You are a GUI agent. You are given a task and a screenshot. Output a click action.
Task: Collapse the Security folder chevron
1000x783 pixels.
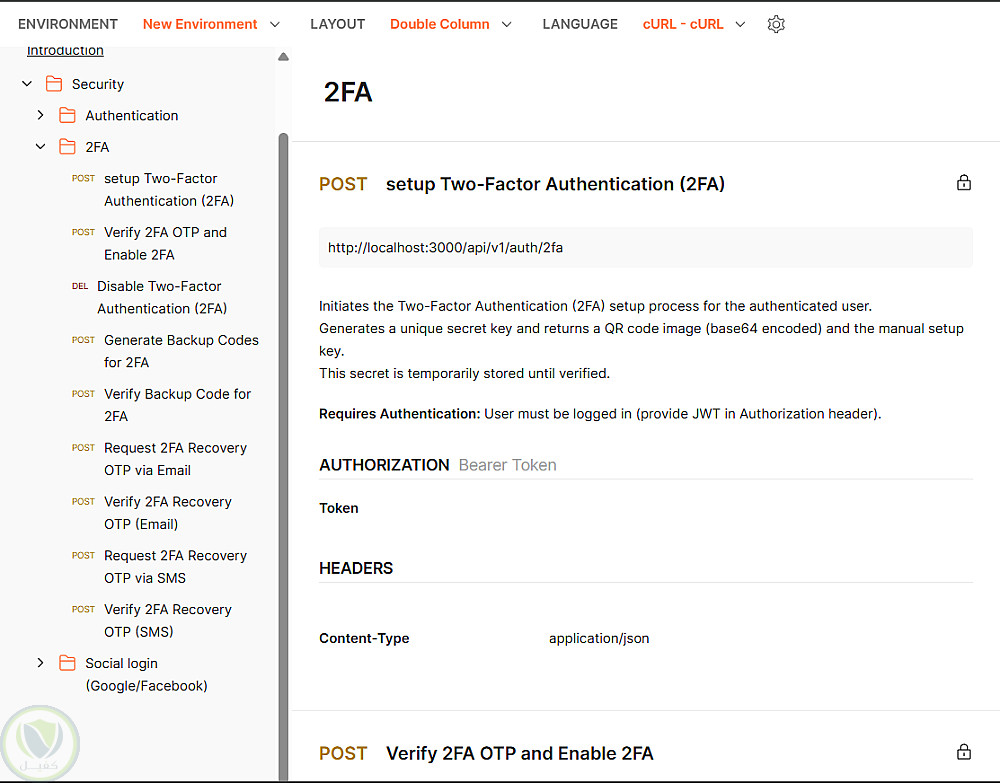pyautogui.click(x=27, y=84)
